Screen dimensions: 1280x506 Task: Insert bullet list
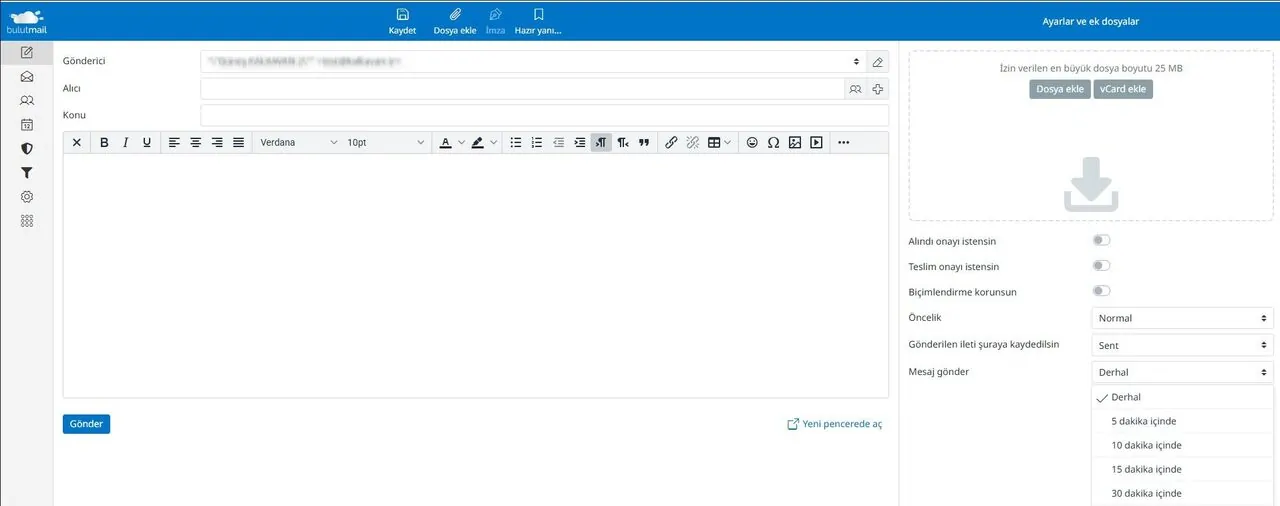click(x=516, y=143)
